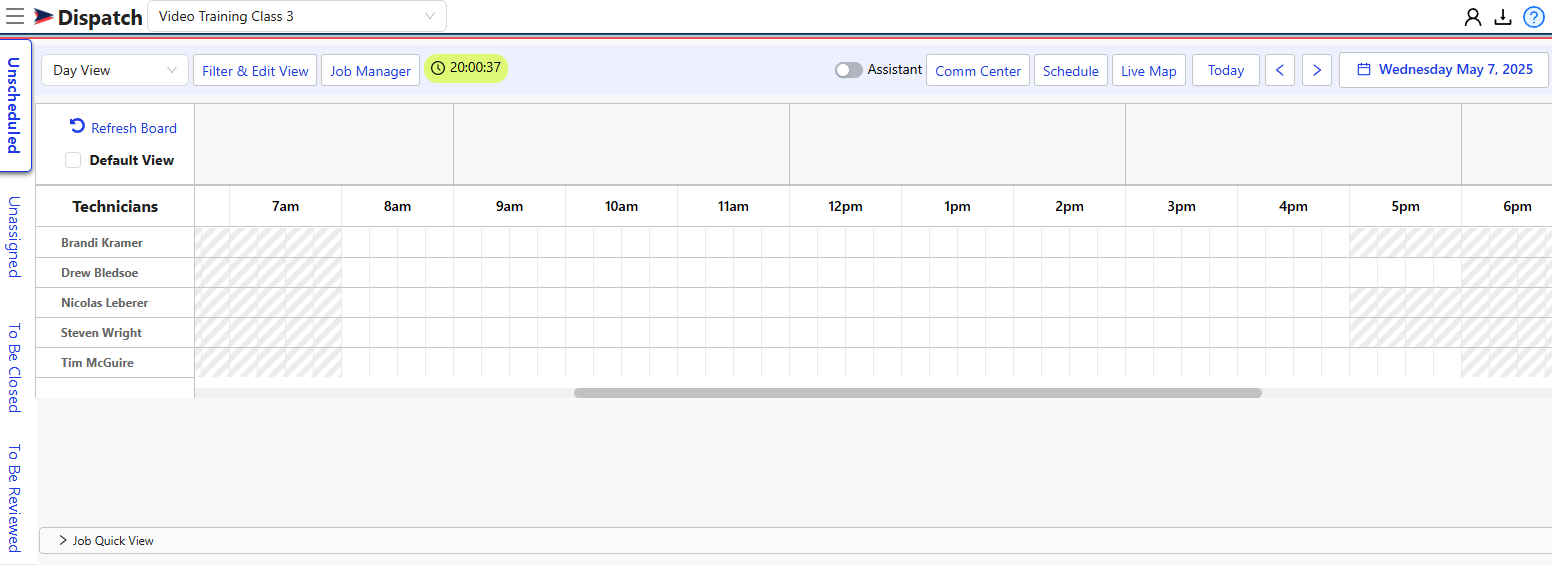1552x571 pixels.
Task: Go to previous day arrow
Action: [x=1280, y=70]
